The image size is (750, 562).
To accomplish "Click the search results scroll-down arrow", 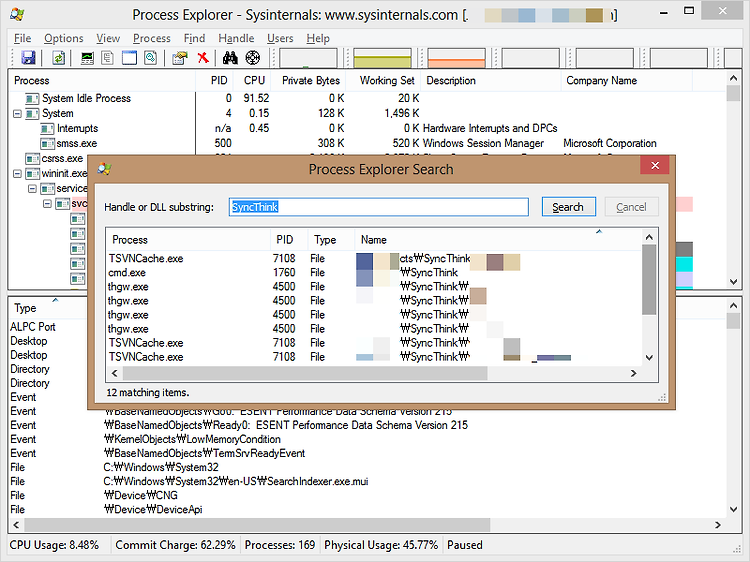I will (649, 357).
